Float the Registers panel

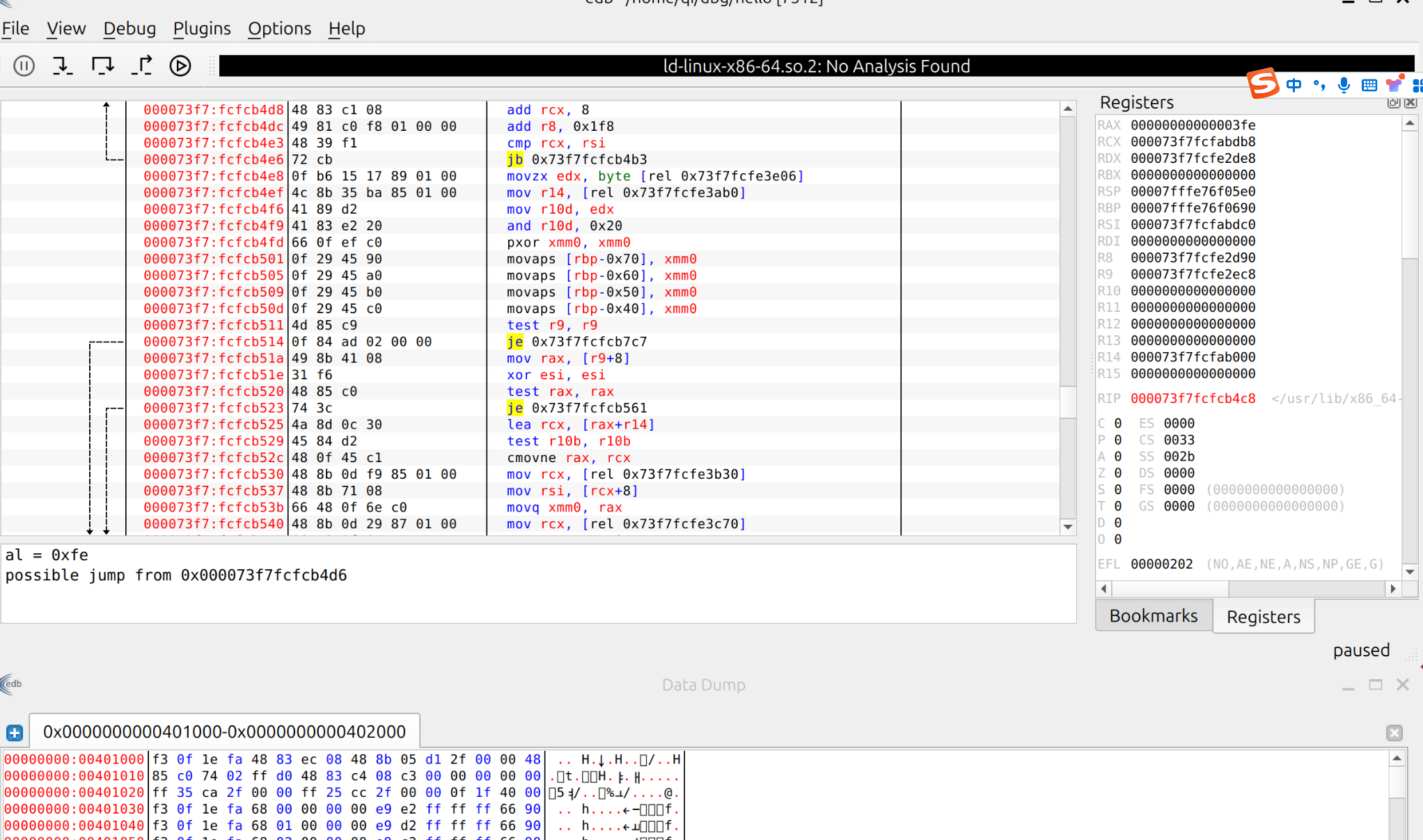(x=1393, y=103)
